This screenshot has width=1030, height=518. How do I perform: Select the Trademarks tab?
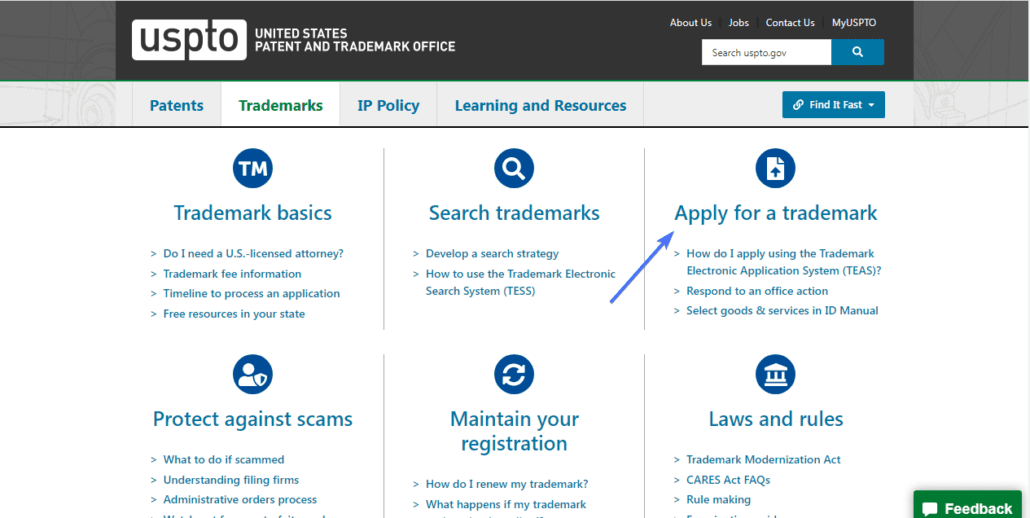coord(280,105)
